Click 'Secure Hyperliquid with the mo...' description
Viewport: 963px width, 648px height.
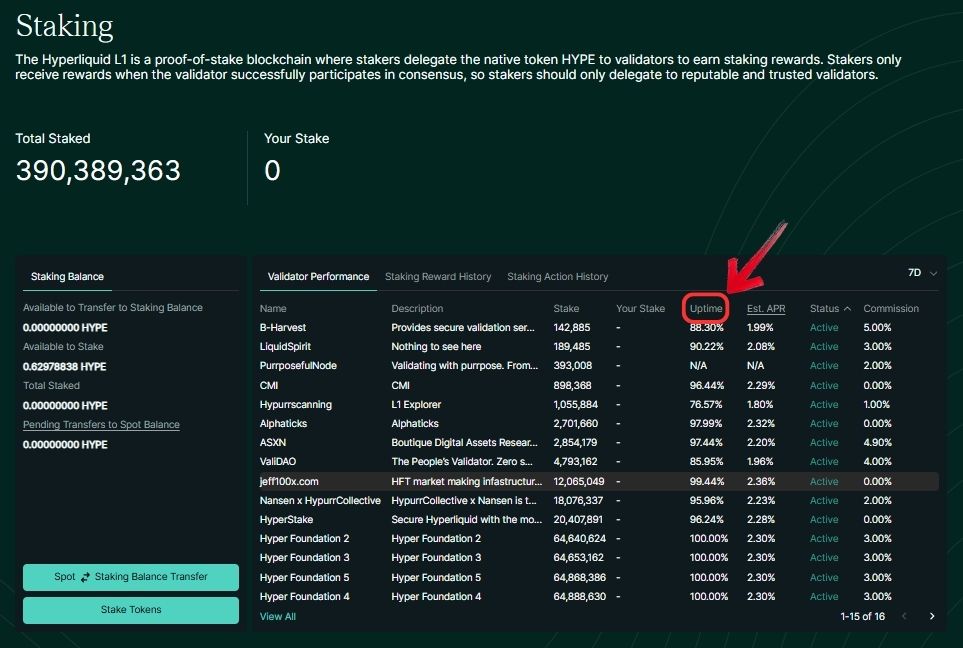pos(467,520)
